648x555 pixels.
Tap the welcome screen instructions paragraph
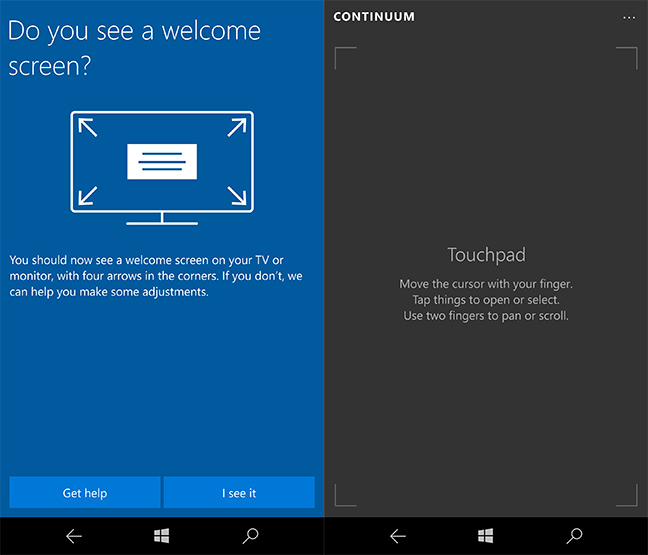(x=156, y=276)
